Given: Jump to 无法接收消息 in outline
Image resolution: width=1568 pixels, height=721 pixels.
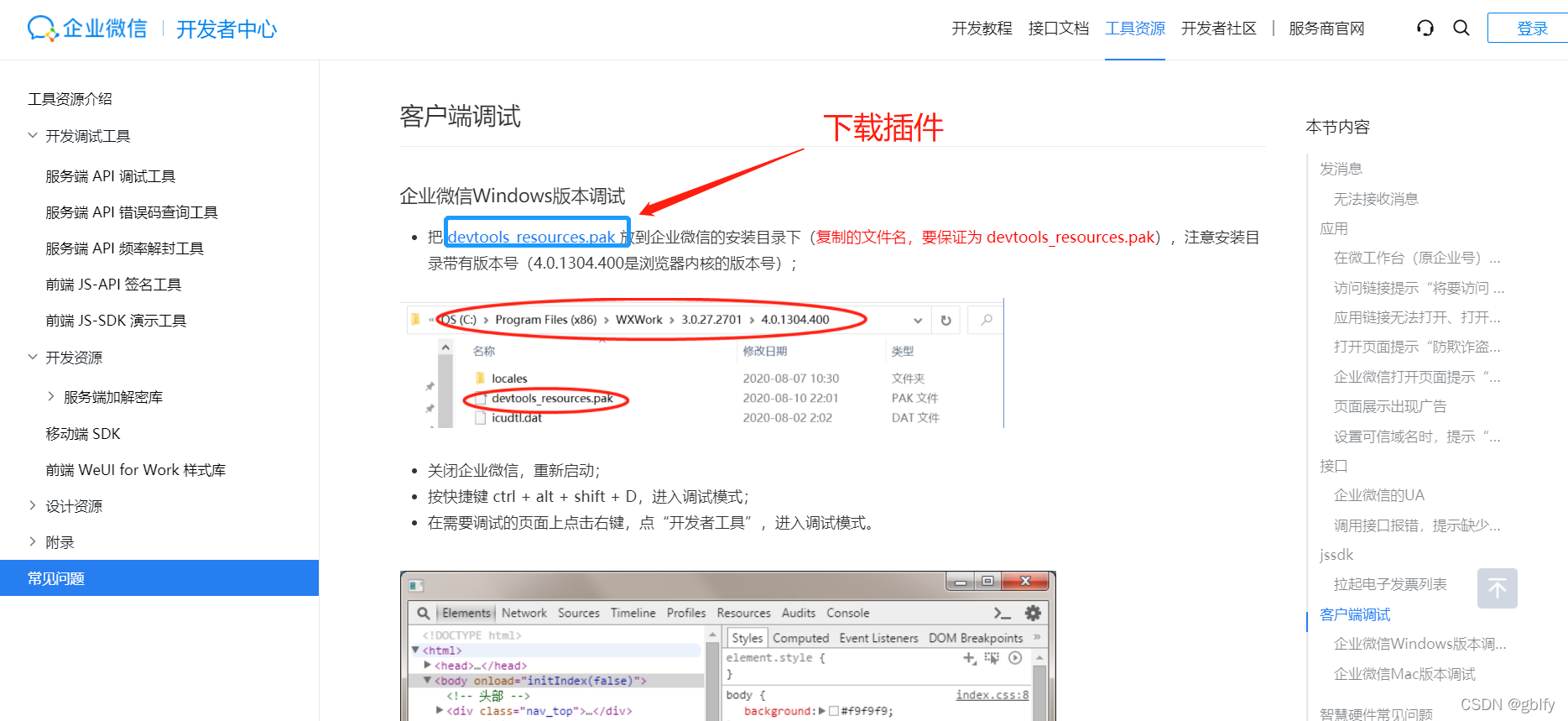Looking at the screenshot, I should 1376,199.
